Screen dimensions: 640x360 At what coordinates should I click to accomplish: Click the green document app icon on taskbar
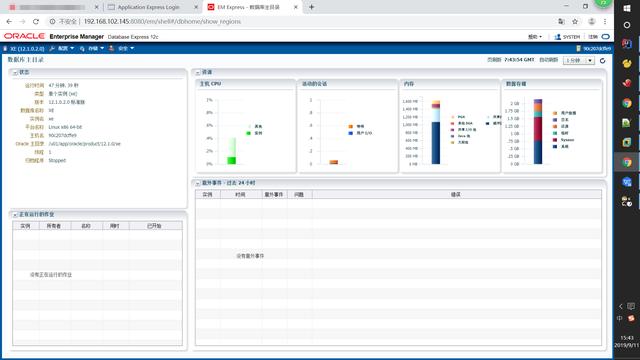(627, 123)
